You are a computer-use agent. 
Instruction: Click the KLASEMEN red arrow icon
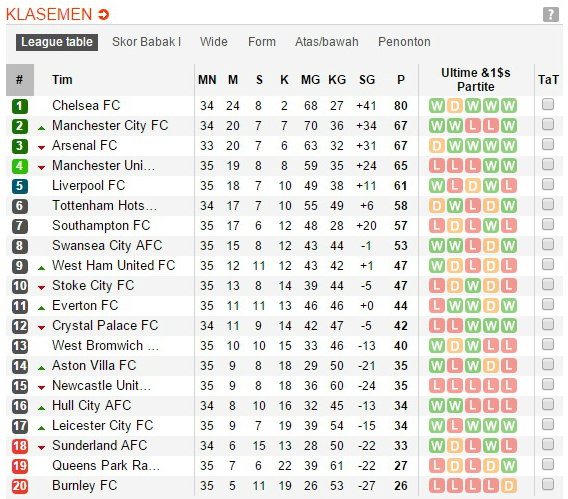tap(104, 14)
